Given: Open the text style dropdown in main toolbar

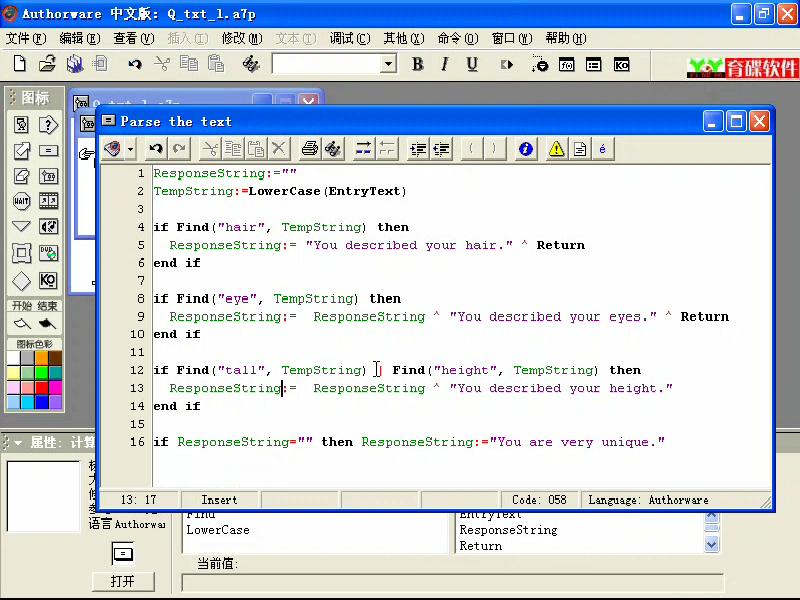Looking at the screenshot, I should pos(388,64).
